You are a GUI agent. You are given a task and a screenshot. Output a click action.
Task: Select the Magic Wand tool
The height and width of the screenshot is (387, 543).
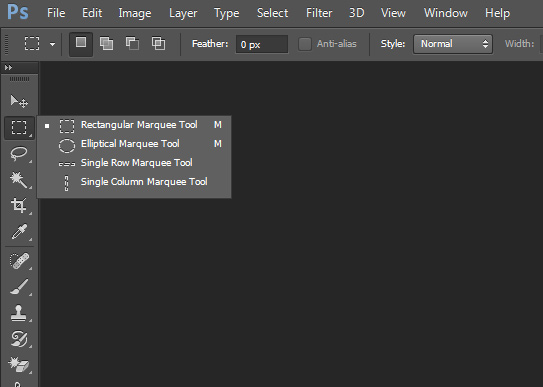(19, 180)
